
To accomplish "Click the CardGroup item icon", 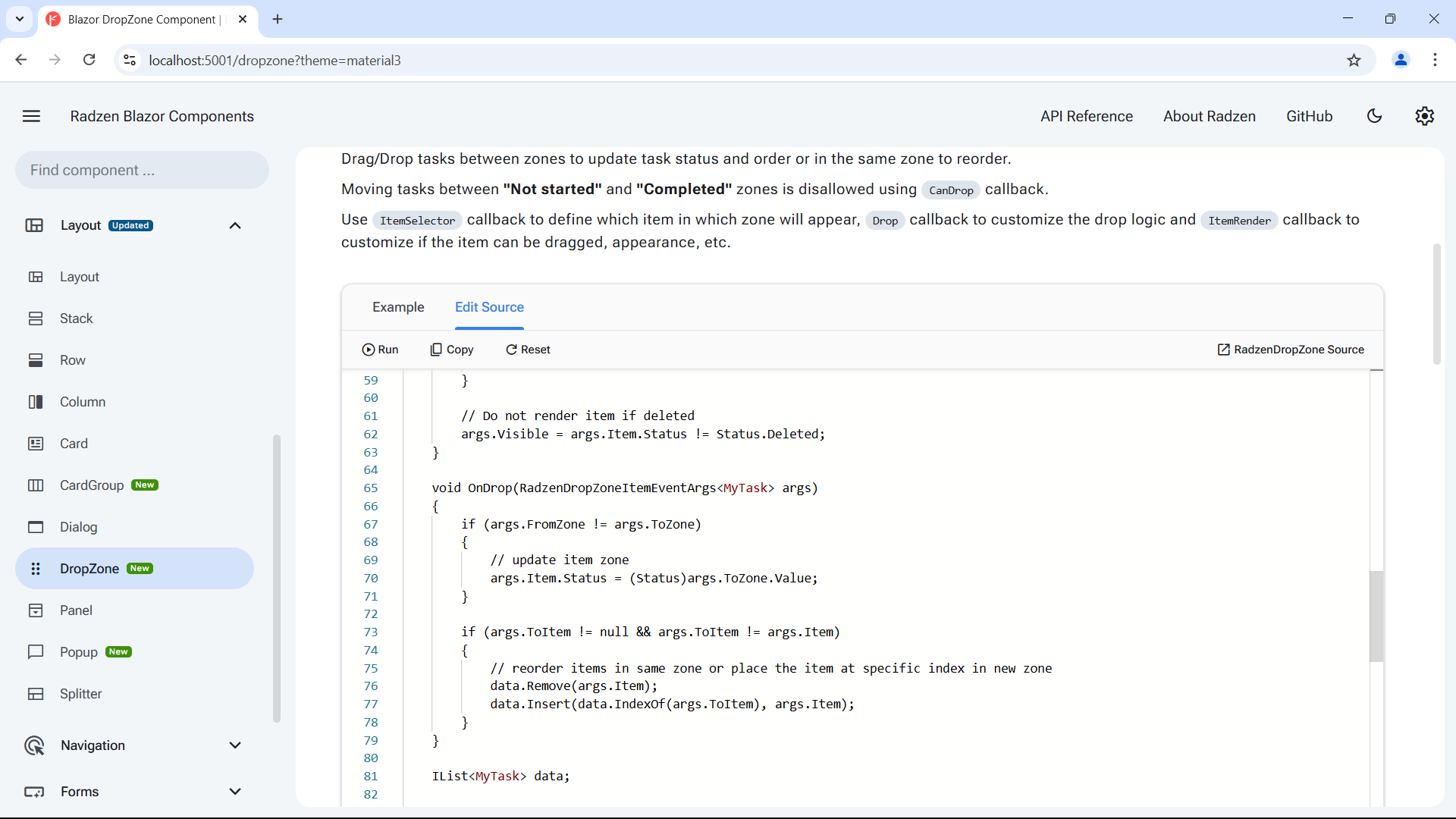I will tap(36, 485).
